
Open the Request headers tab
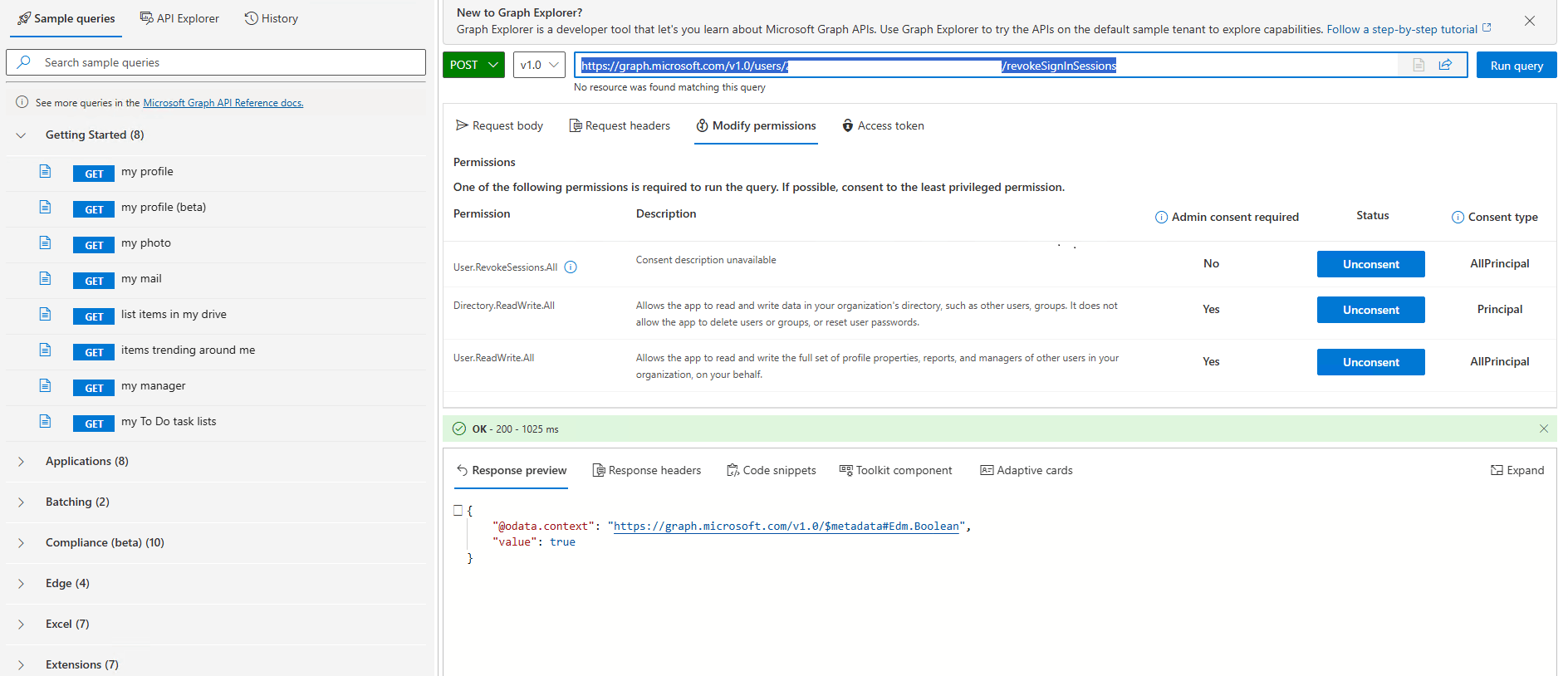pos(620,125)
